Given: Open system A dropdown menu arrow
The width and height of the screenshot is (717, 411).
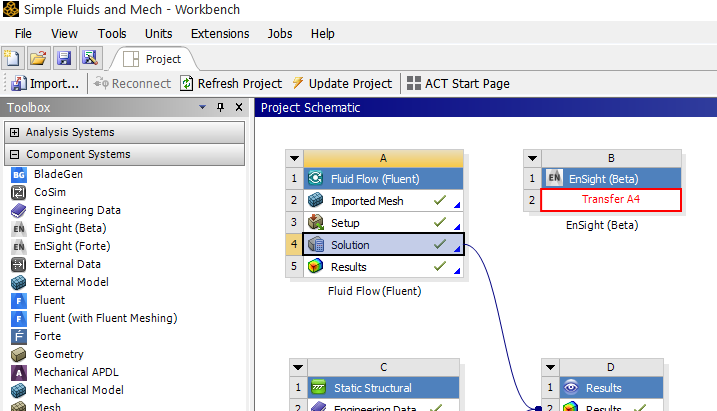Looking at the screenshot, I should pos(294,158).
